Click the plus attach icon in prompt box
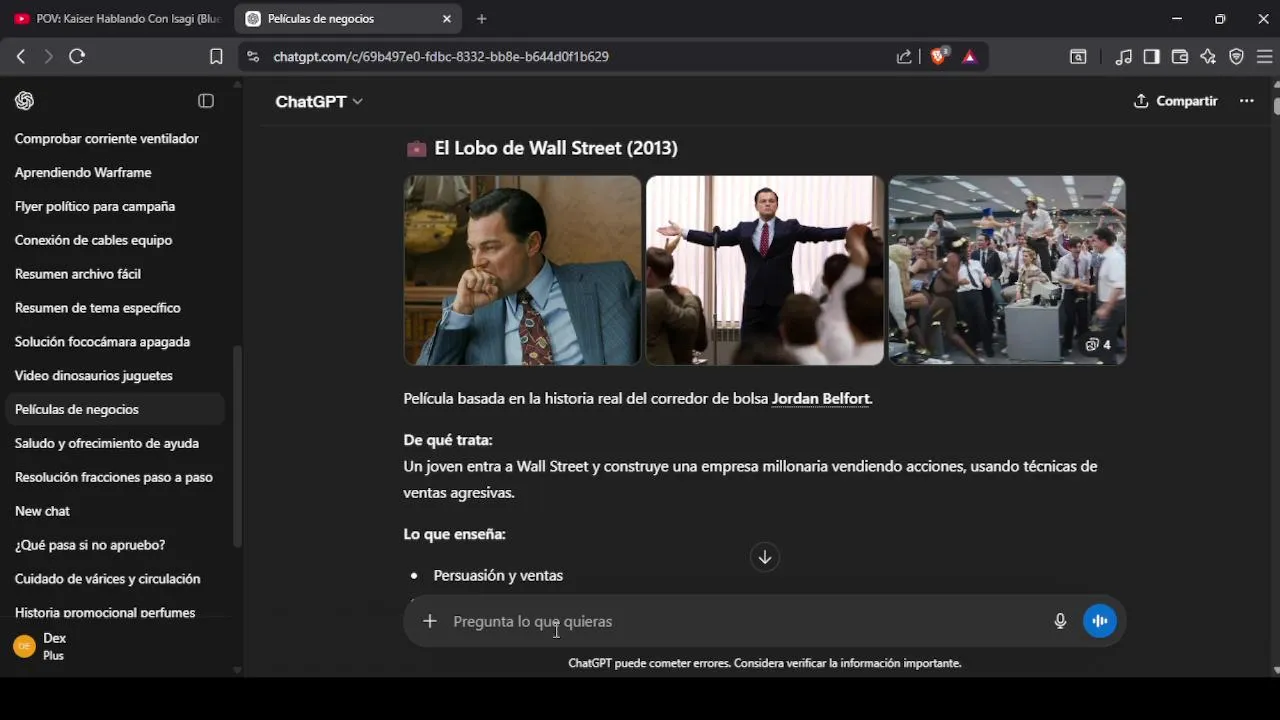The image size is (1280, 720). tap(430, 621)
